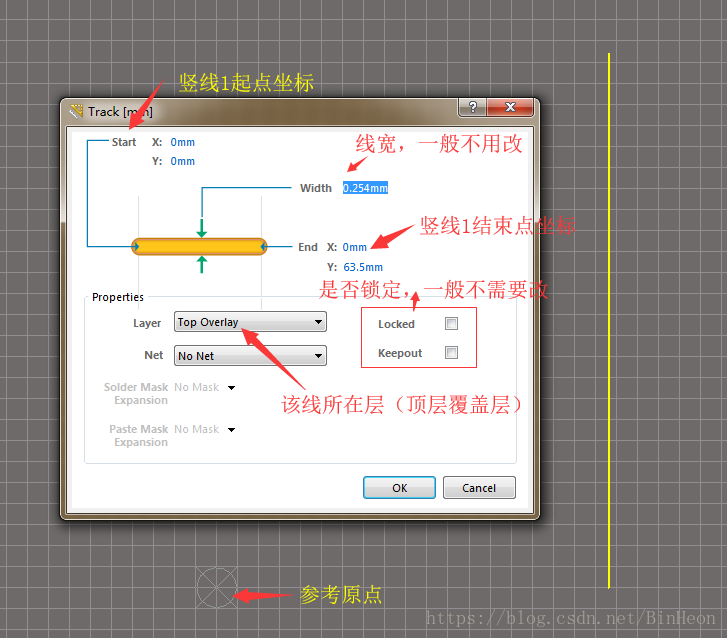The height and width of the screenshot is (638, 727).
Task: Click the End Y value 63.5mm
Action: pyautogui.click(x=363, y=267)
